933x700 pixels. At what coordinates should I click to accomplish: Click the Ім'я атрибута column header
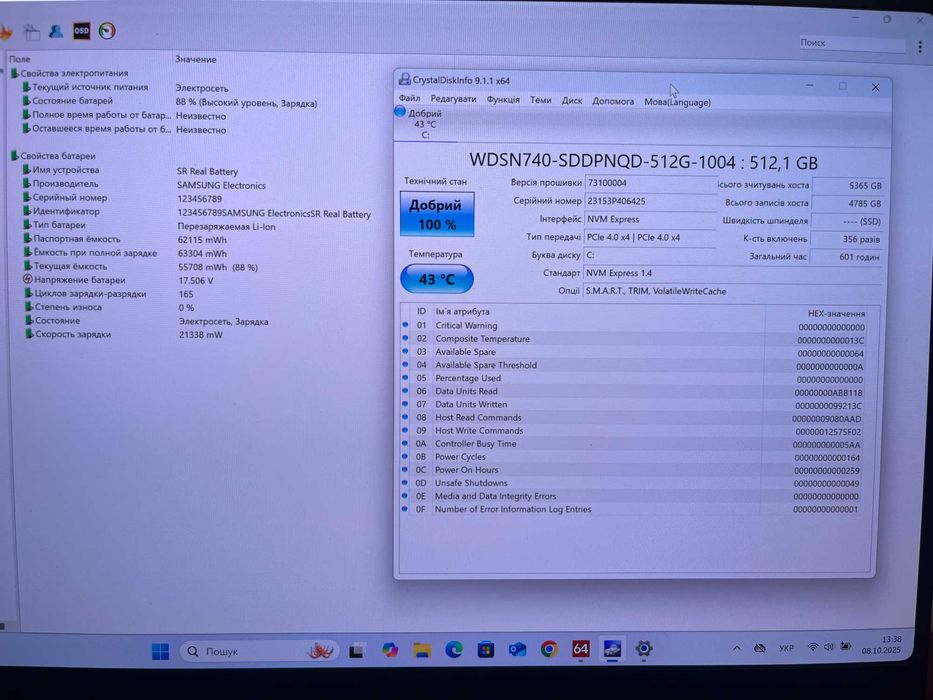[x=462, y=311]
